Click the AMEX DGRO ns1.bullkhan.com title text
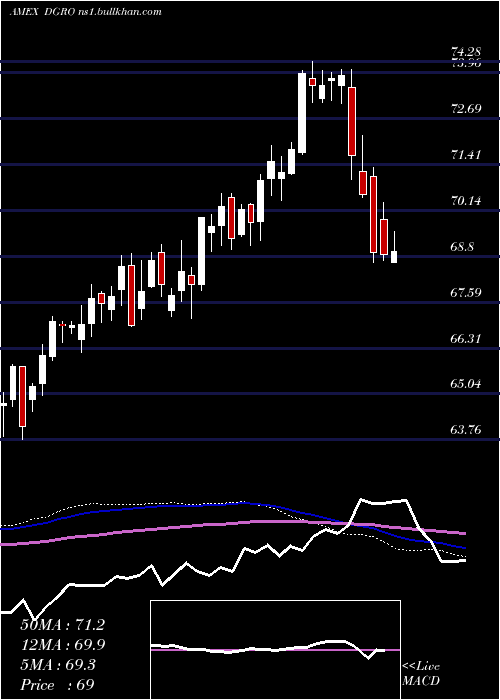The width and height of the screenshot is (500, 700). [85, 12]
